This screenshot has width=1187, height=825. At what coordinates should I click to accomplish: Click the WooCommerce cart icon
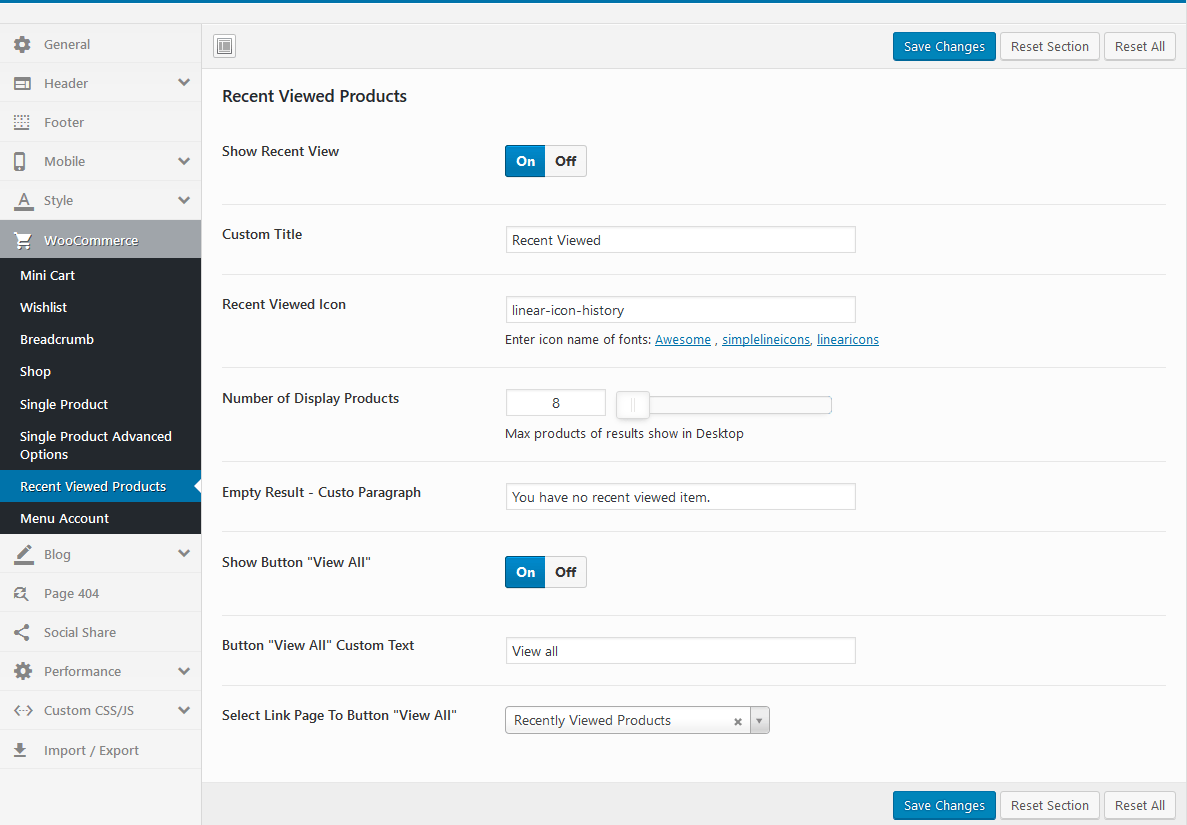[23, 241]
